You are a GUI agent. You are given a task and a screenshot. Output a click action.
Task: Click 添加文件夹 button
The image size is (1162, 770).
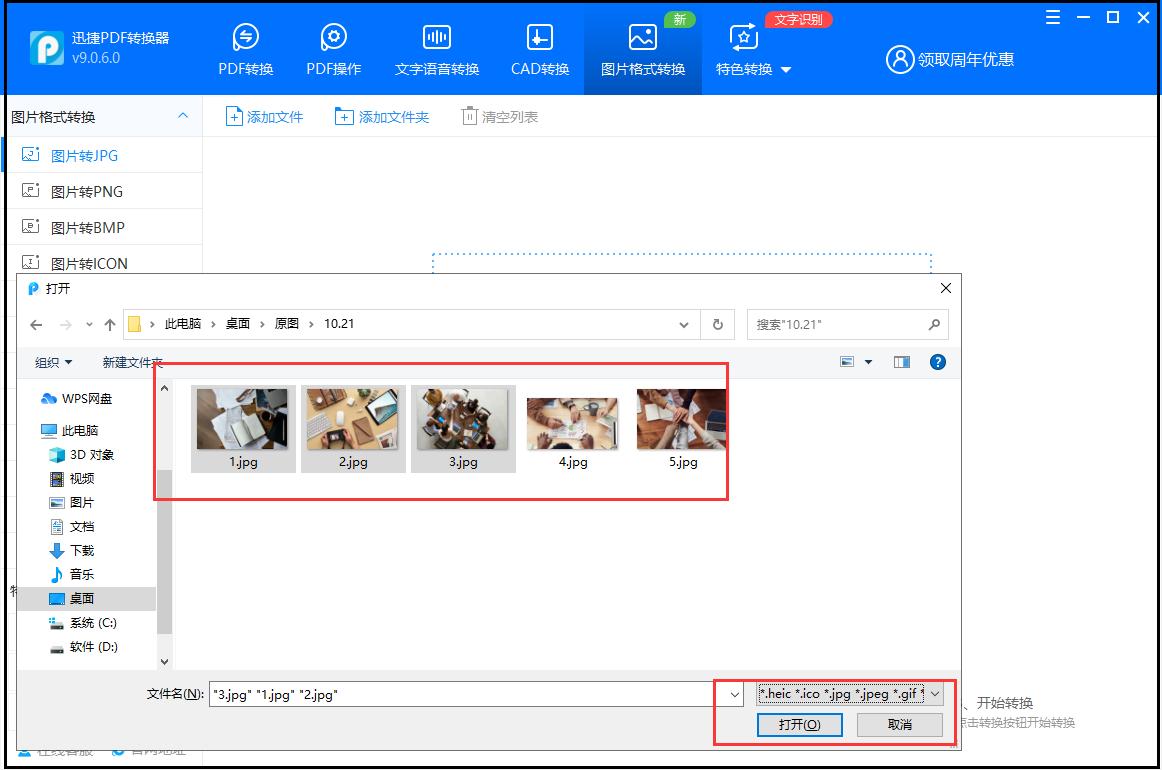tap(382, 116)
